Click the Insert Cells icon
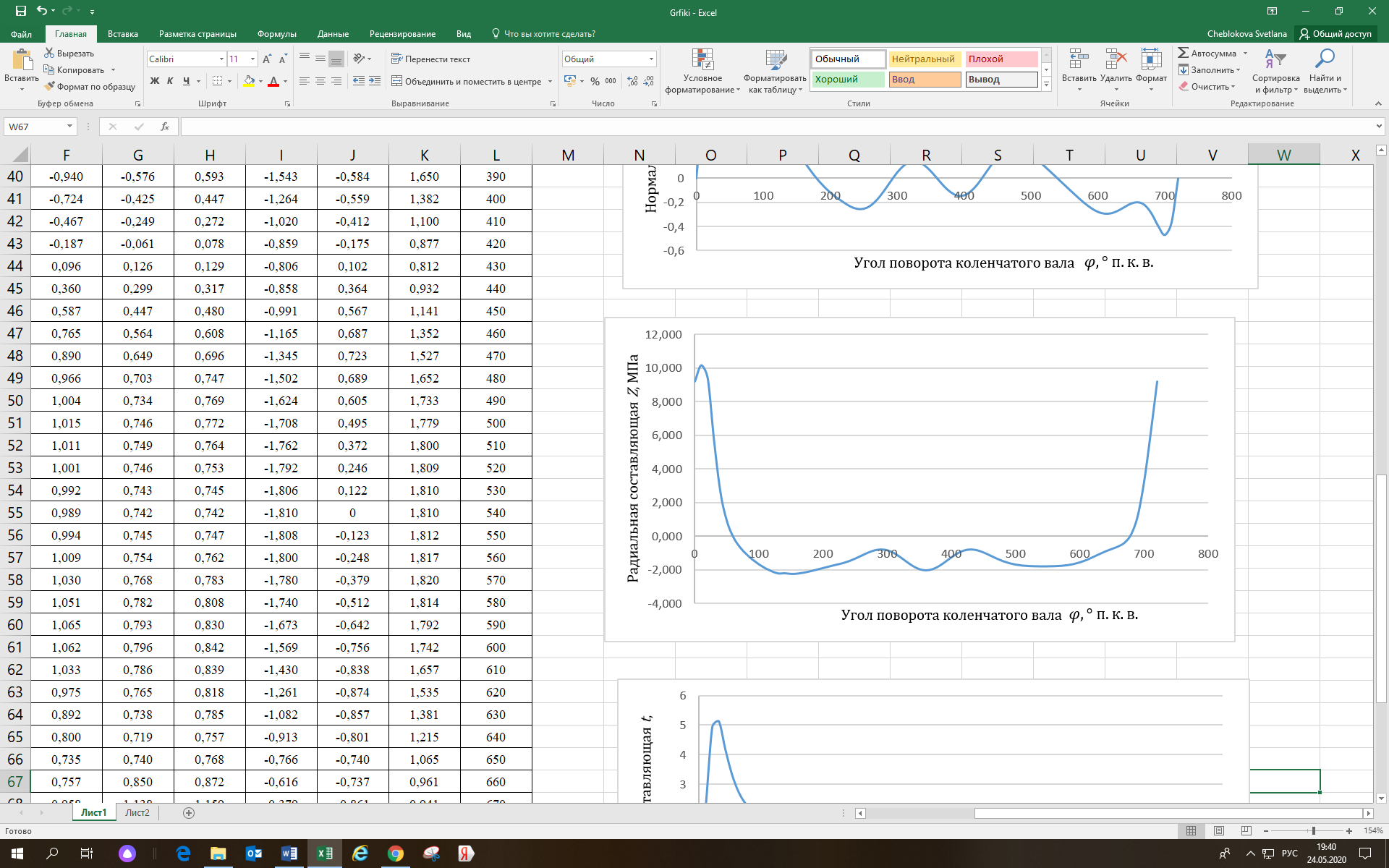Image resolution: width=1389 pixels, height=868 pixels. (x=1079, y=60)
